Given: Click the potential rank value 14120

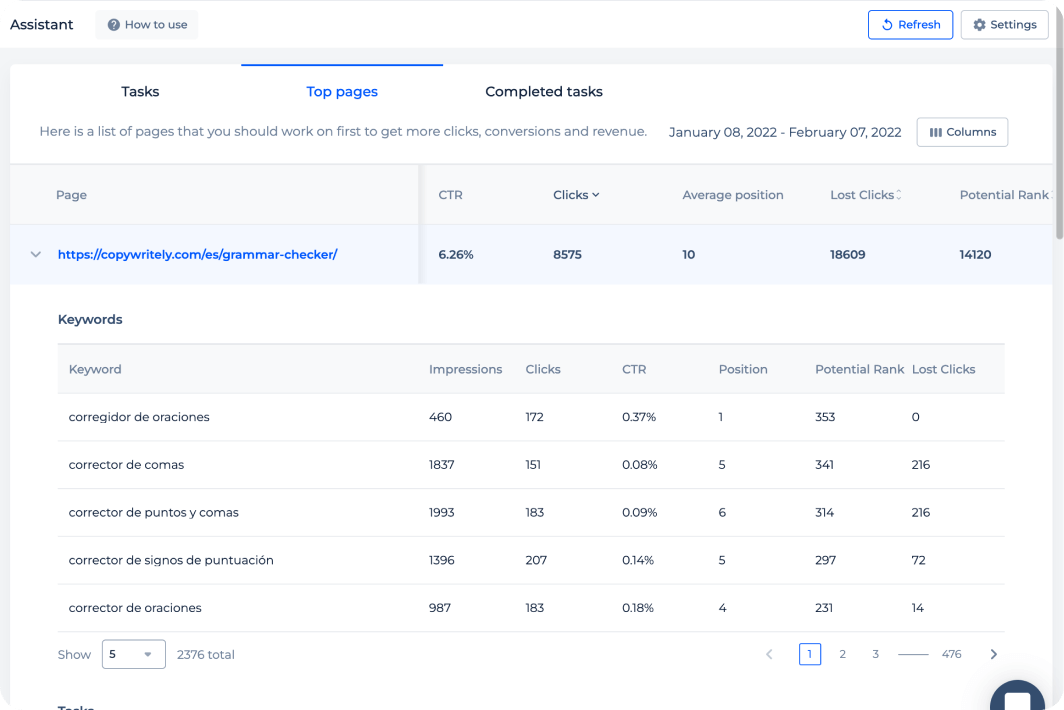Looking at the screenshot, I should click(975, 255).
